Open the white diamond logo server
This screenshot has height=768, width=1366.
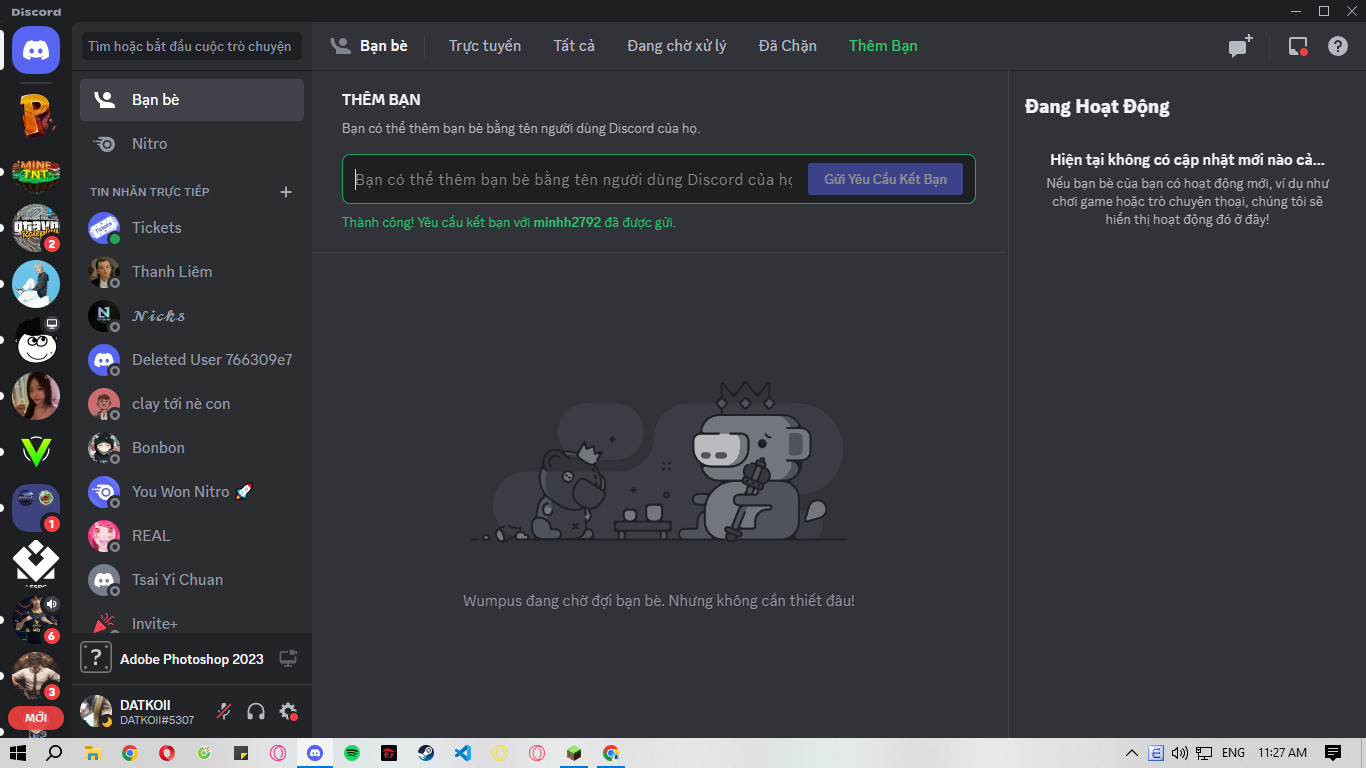36,564
